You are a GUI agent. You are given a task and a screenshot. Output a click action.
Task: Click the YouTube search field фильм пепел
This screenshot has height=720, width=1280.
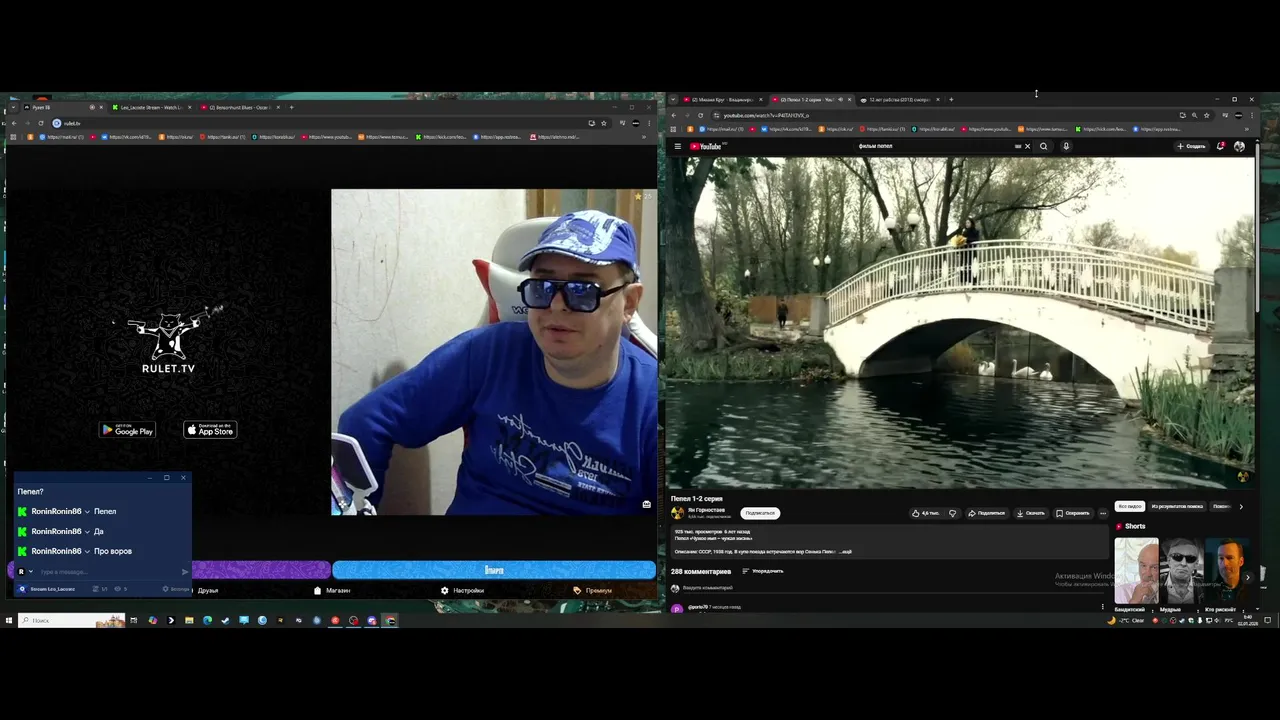coord(935,146)
